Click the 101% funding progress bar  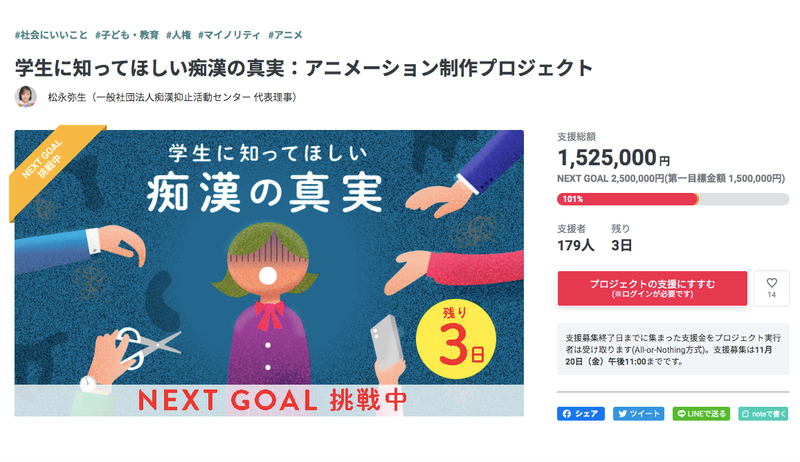673,199
